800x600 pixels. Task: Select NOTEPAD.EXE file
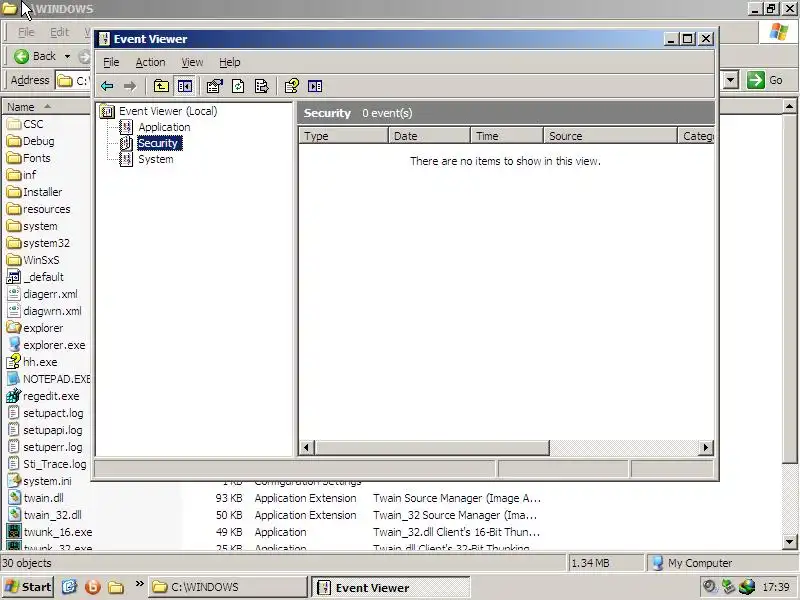click(56, 379)
